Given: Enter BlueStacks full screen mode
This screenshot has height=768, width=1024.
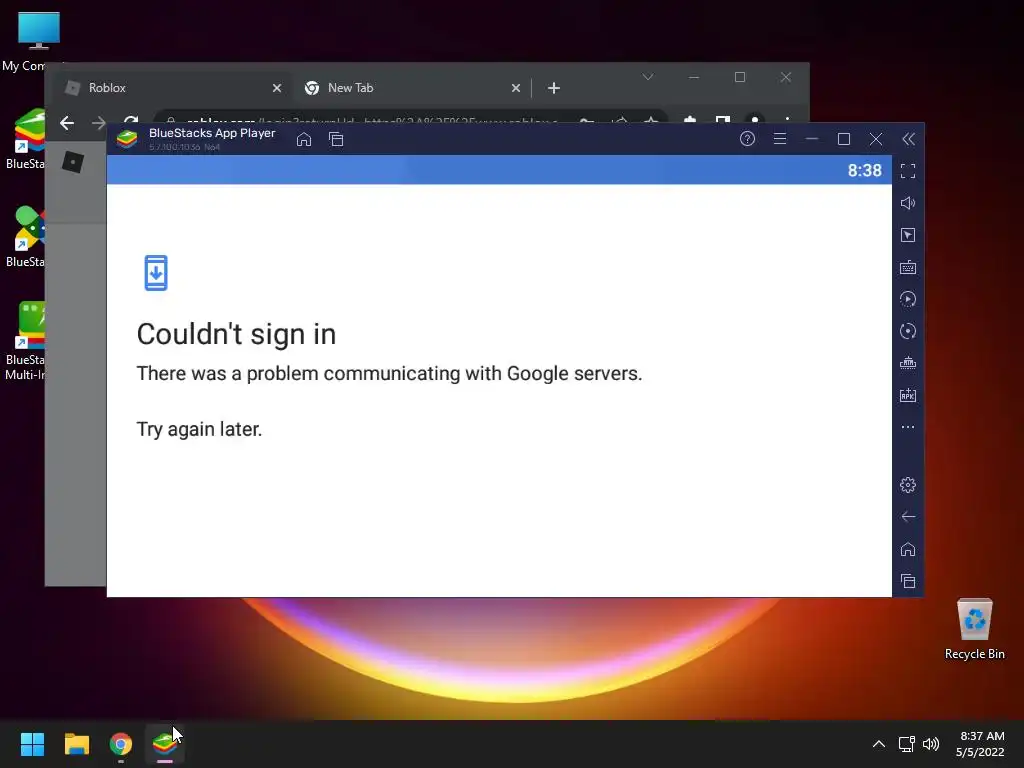Looking at the screenshot, I should tap(908, 171).
